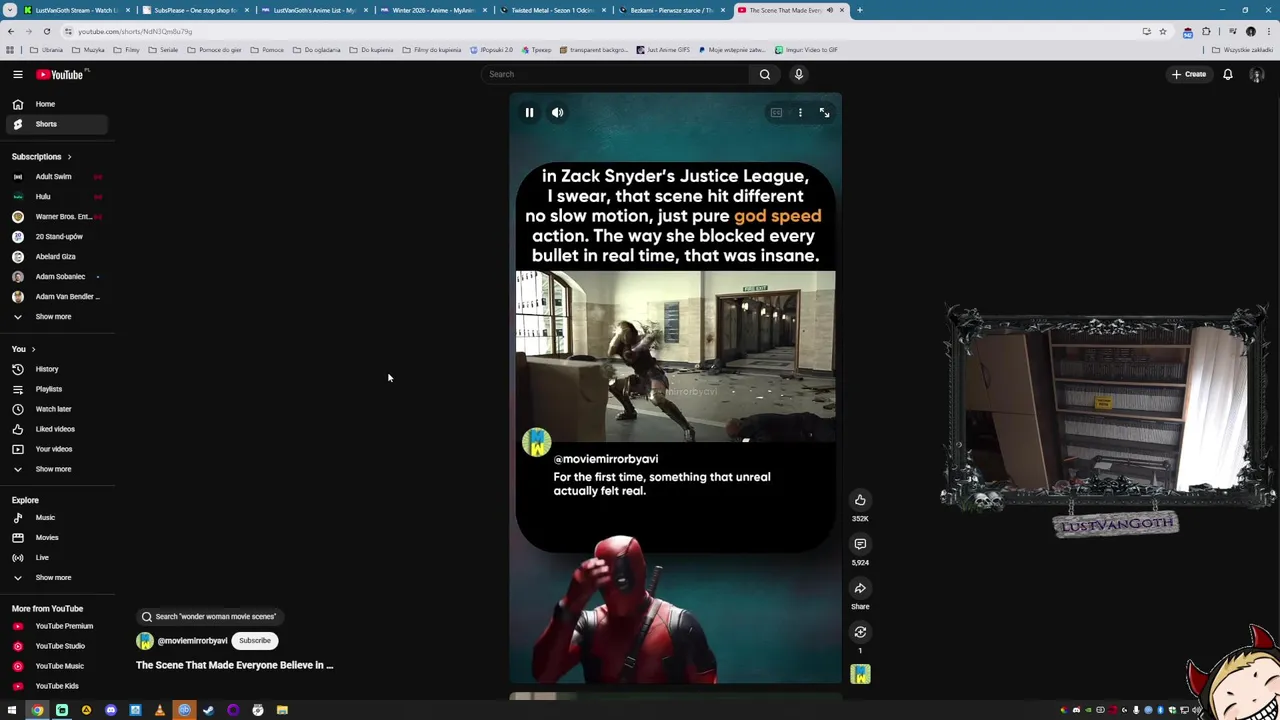Open the Shorts three-dot more options menu
The height and width of the screenshot is (720, 1280).
800,113
